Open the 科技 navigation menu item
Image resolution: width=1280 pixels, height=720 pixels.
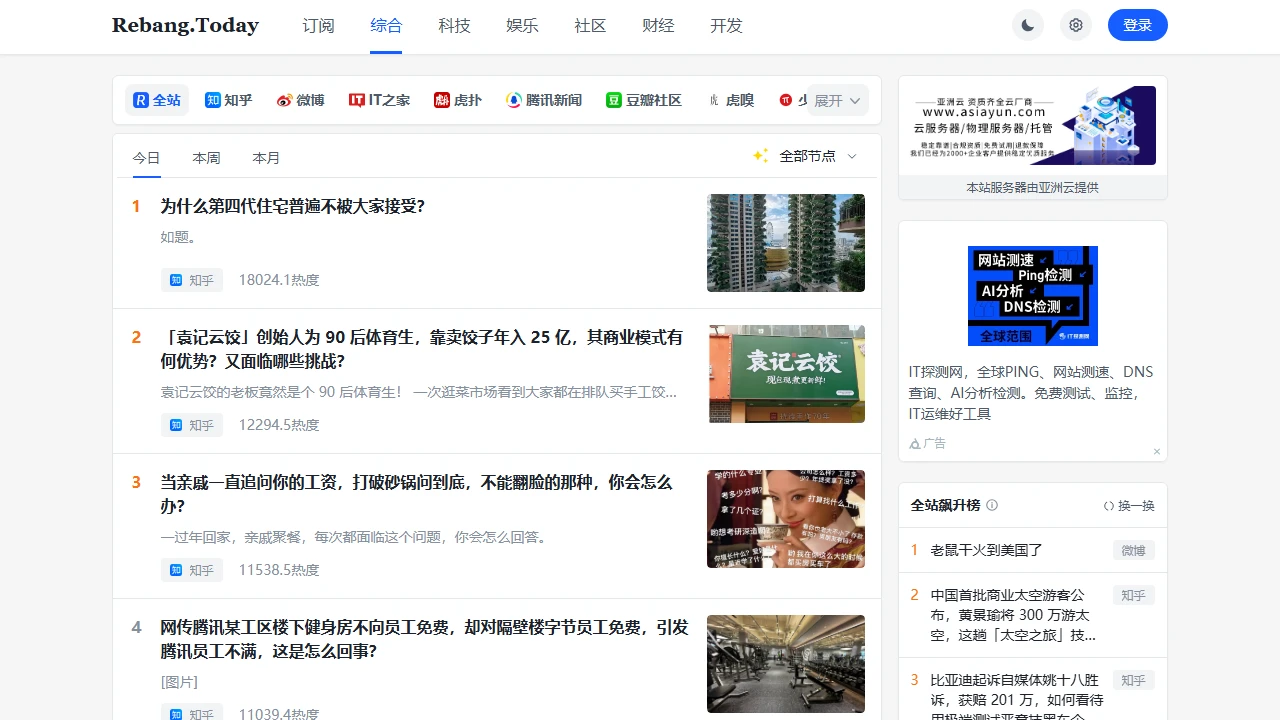[454, 26]
